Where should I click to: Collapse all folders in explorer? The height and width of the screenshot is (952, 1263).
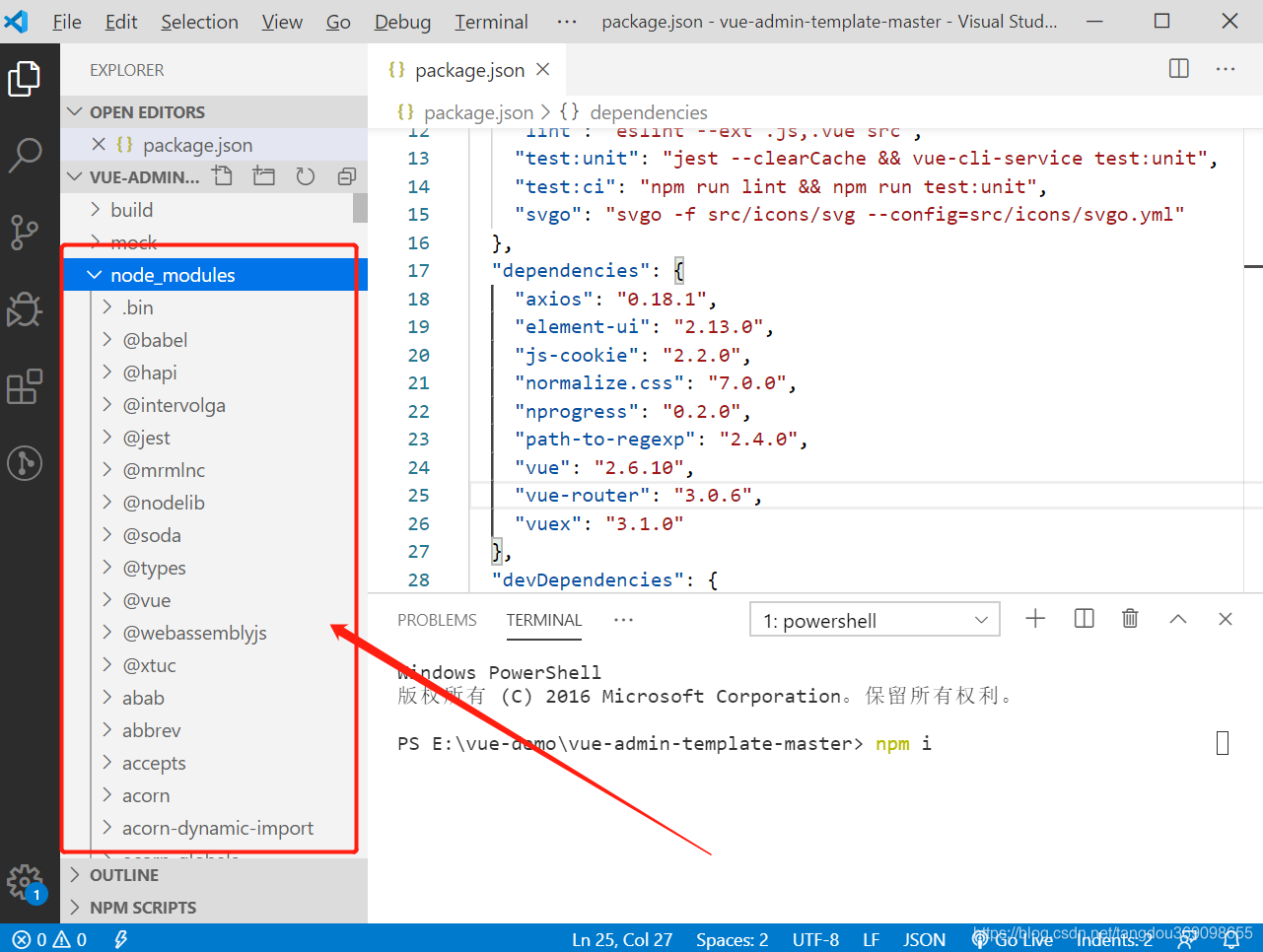(x=347, y=176)
